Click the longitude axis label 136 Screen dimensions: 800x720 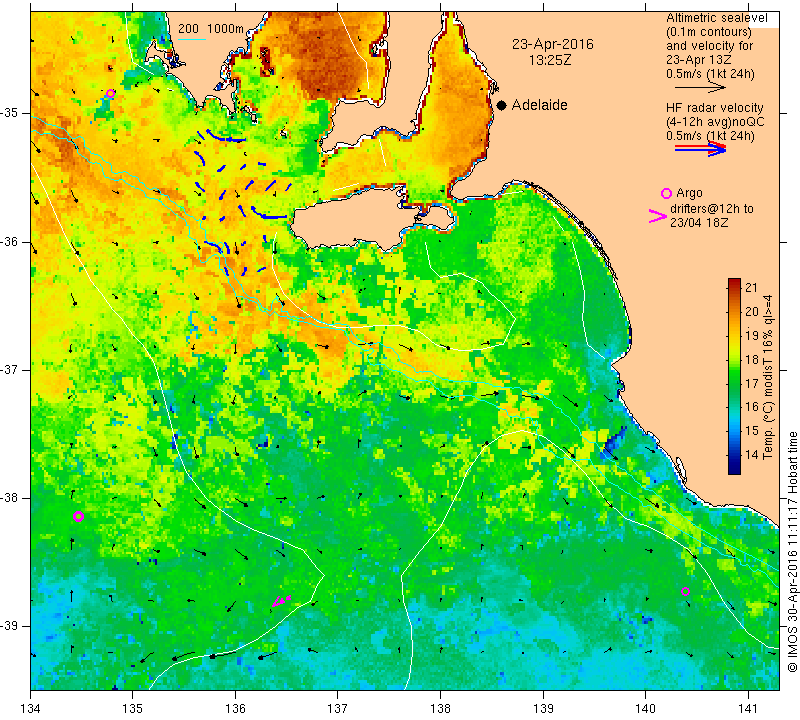235,708
